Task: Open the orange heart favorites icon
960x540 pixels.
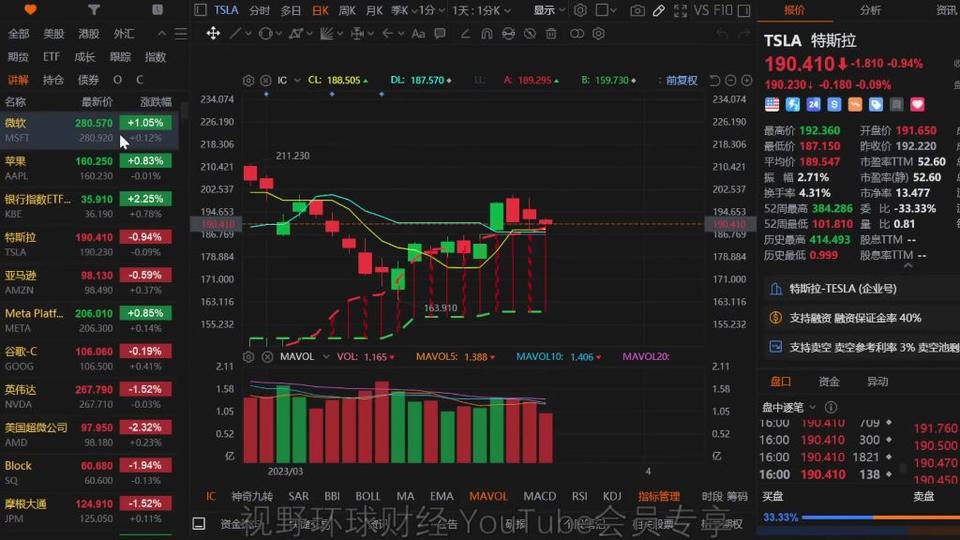Action: [30, 10]
